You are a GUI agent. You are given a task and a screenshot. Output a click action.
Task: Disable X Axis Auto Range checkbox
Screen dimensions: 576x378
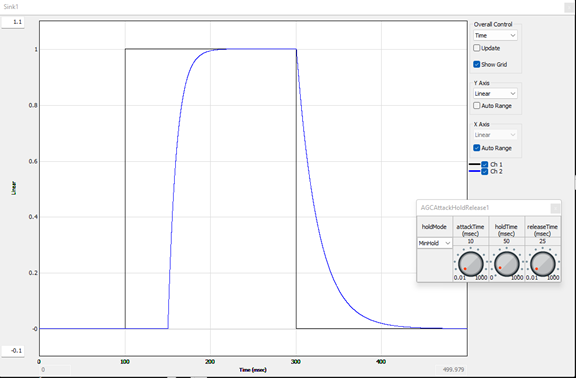[x=477, y=148]
